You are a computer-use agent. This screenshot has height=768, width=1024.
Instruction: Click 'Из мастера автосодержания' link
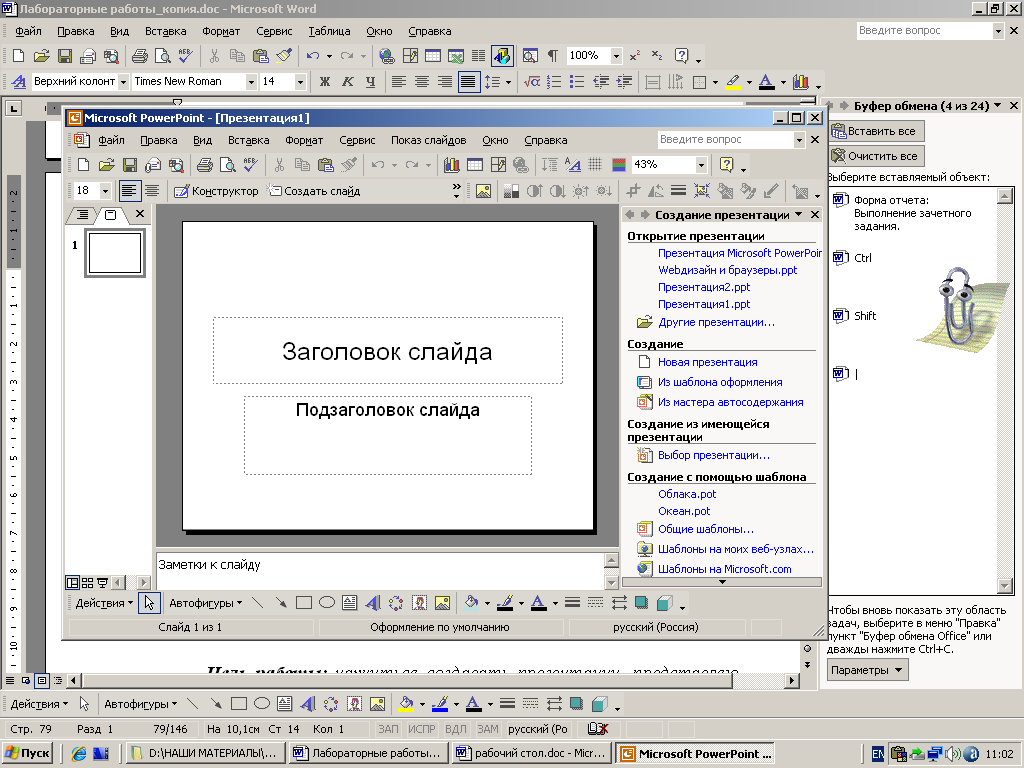pyautogui.click(x=730, y=402)
